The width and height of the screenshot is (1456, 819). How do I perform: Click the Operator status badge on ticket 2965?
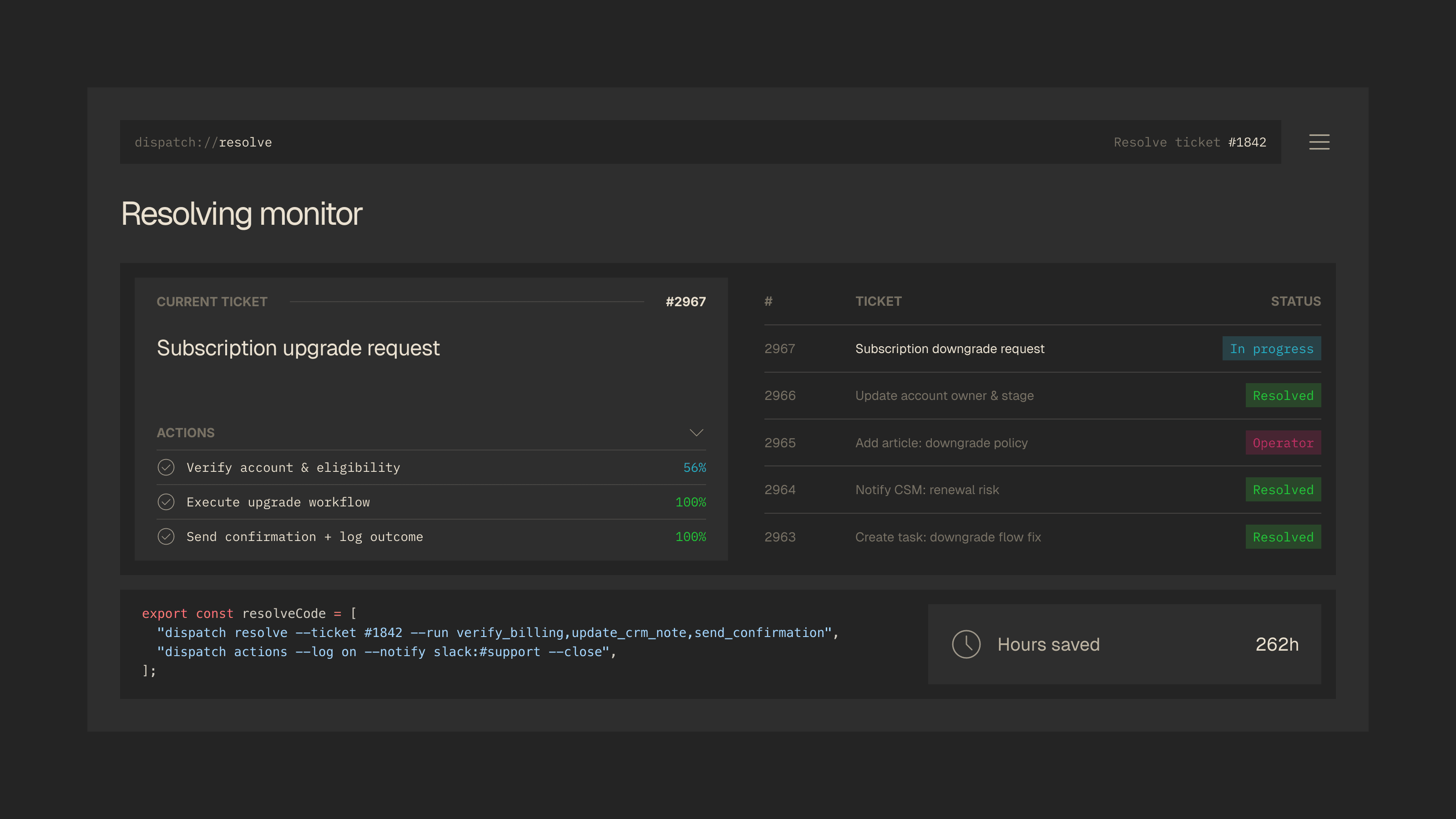[1283, 443]
